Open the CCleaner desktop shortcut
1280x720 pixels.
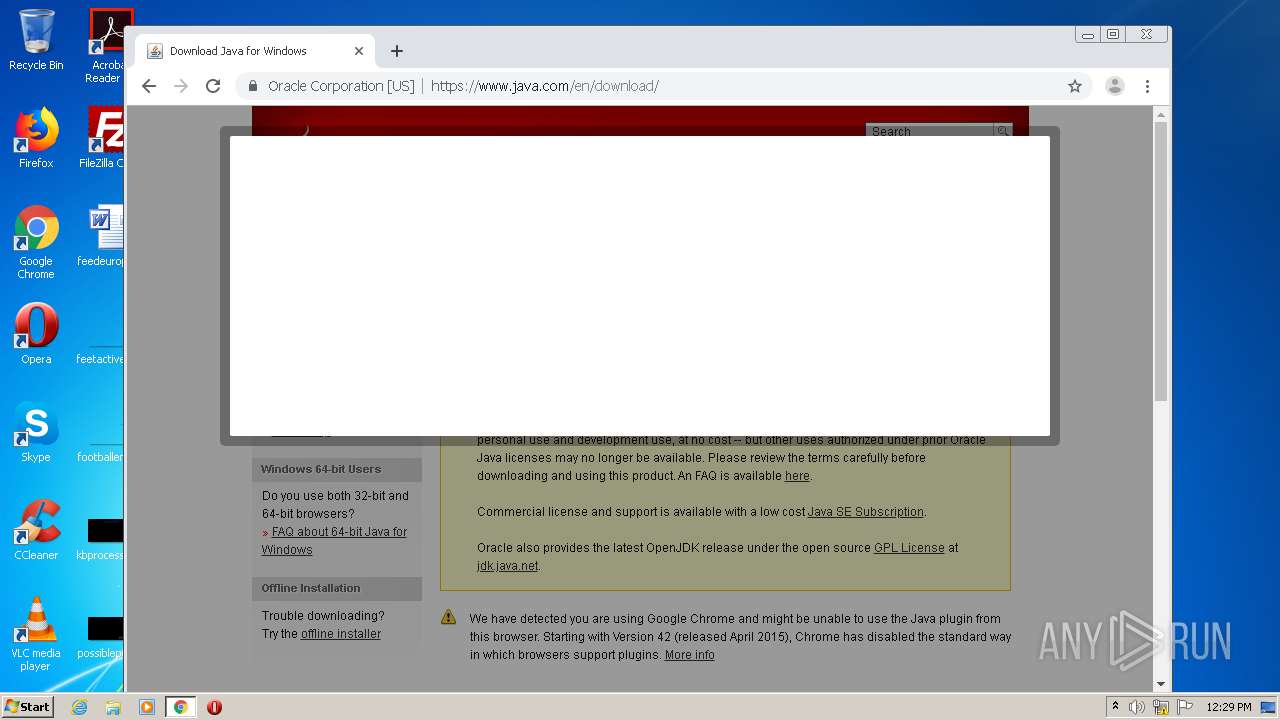click(36, 530)
